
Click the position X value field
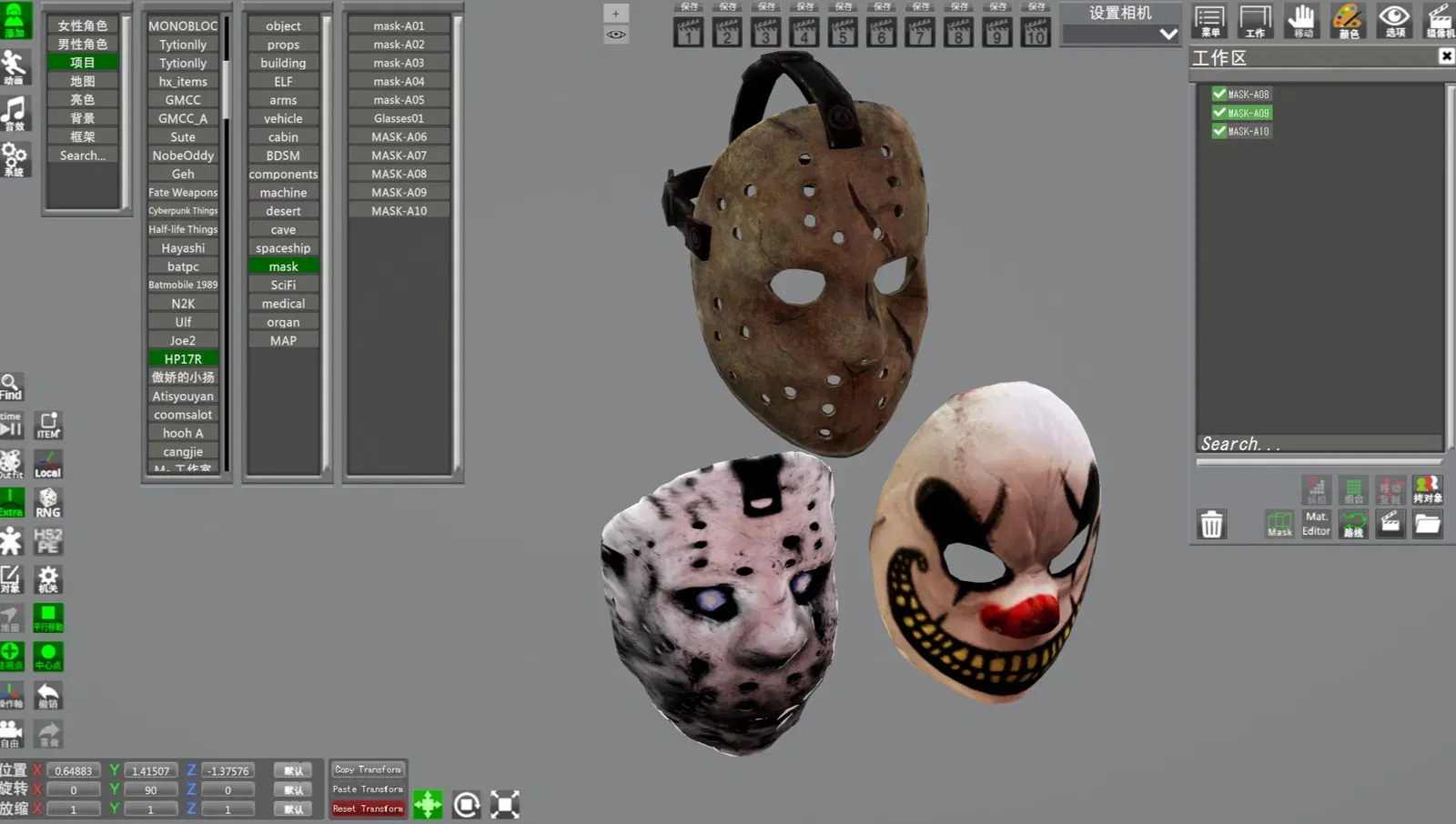pos(73,770)
